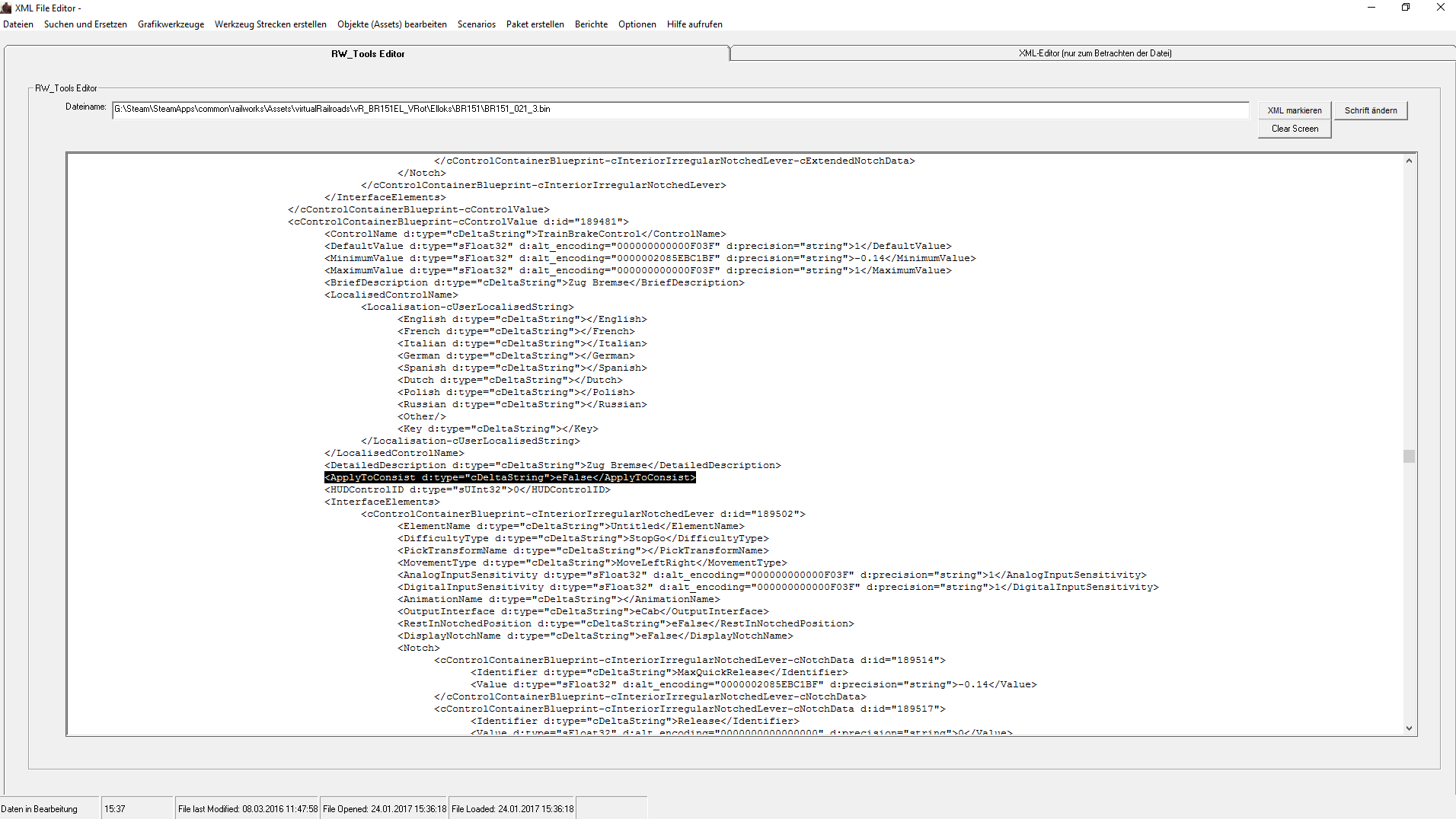Switch to XML-Editor view-only tab
The height and width of the screenshot is (819, 1456).
click(1094, 53)
